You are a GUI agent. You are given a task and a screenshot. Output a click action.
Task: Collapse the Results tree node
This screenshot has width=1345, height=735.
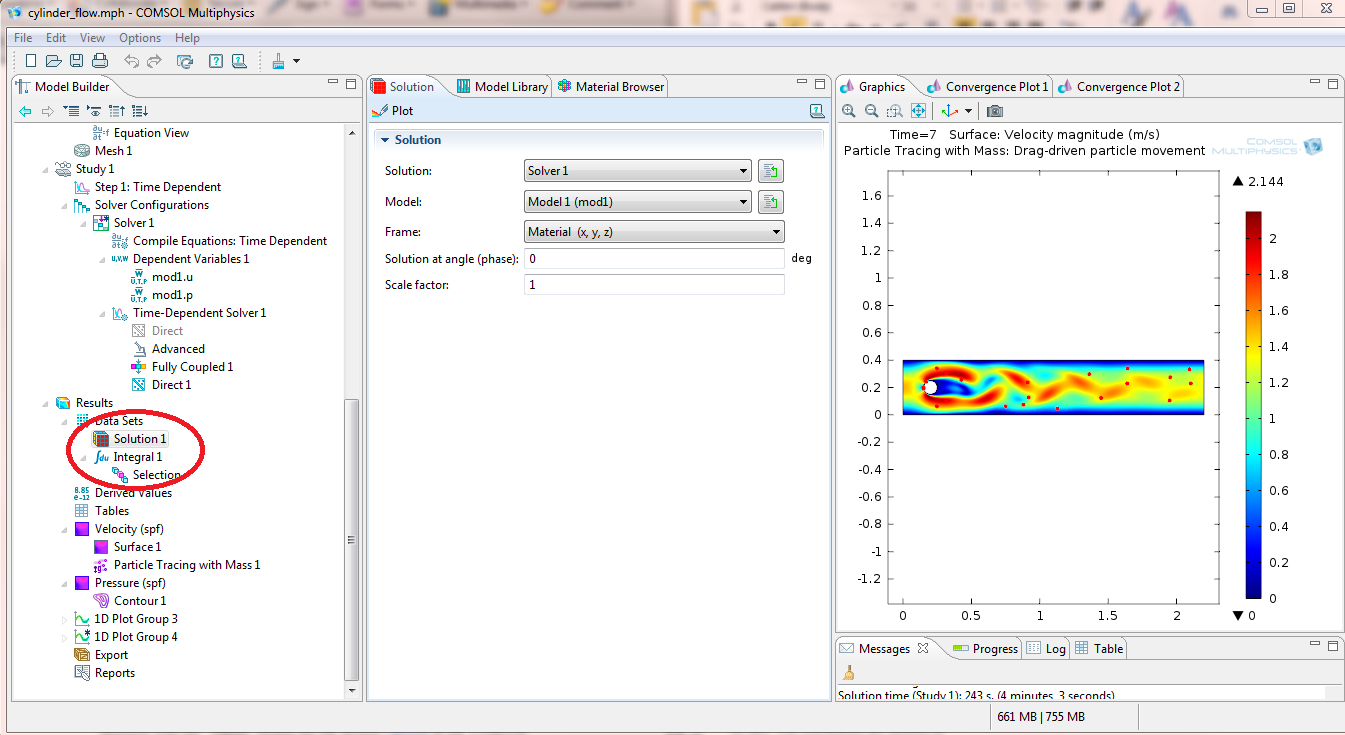45,403
